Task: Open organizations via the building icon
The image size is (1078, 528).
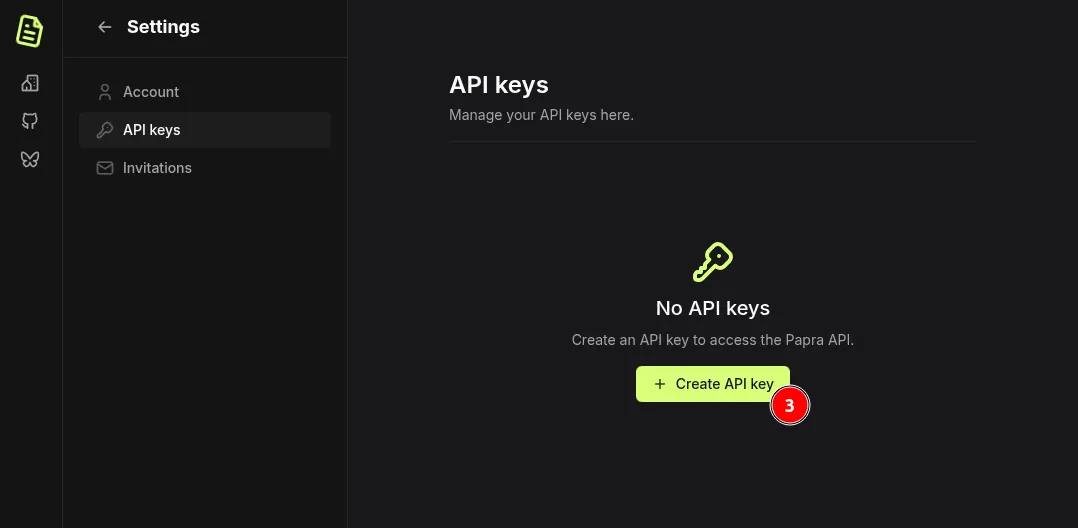Action: (x=30, y=83)
